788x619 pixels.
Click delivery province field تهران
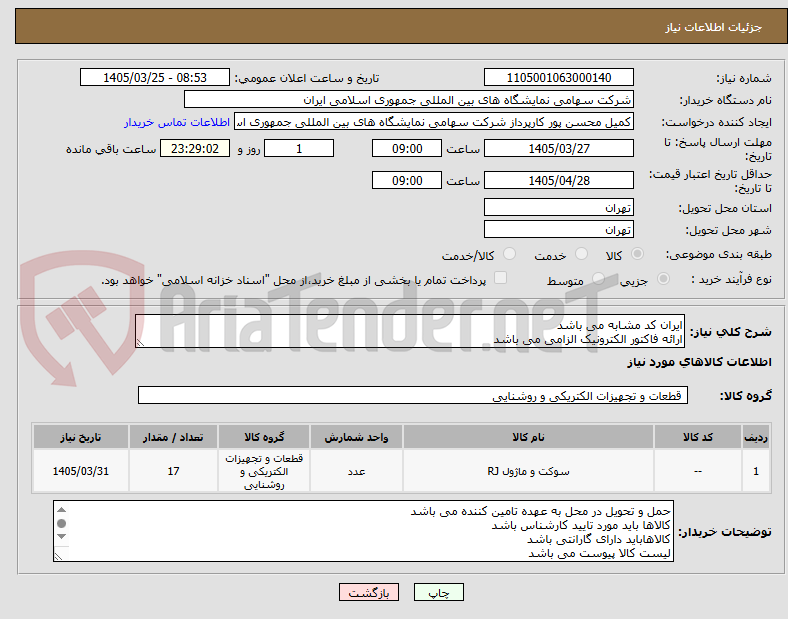(558, 207)
